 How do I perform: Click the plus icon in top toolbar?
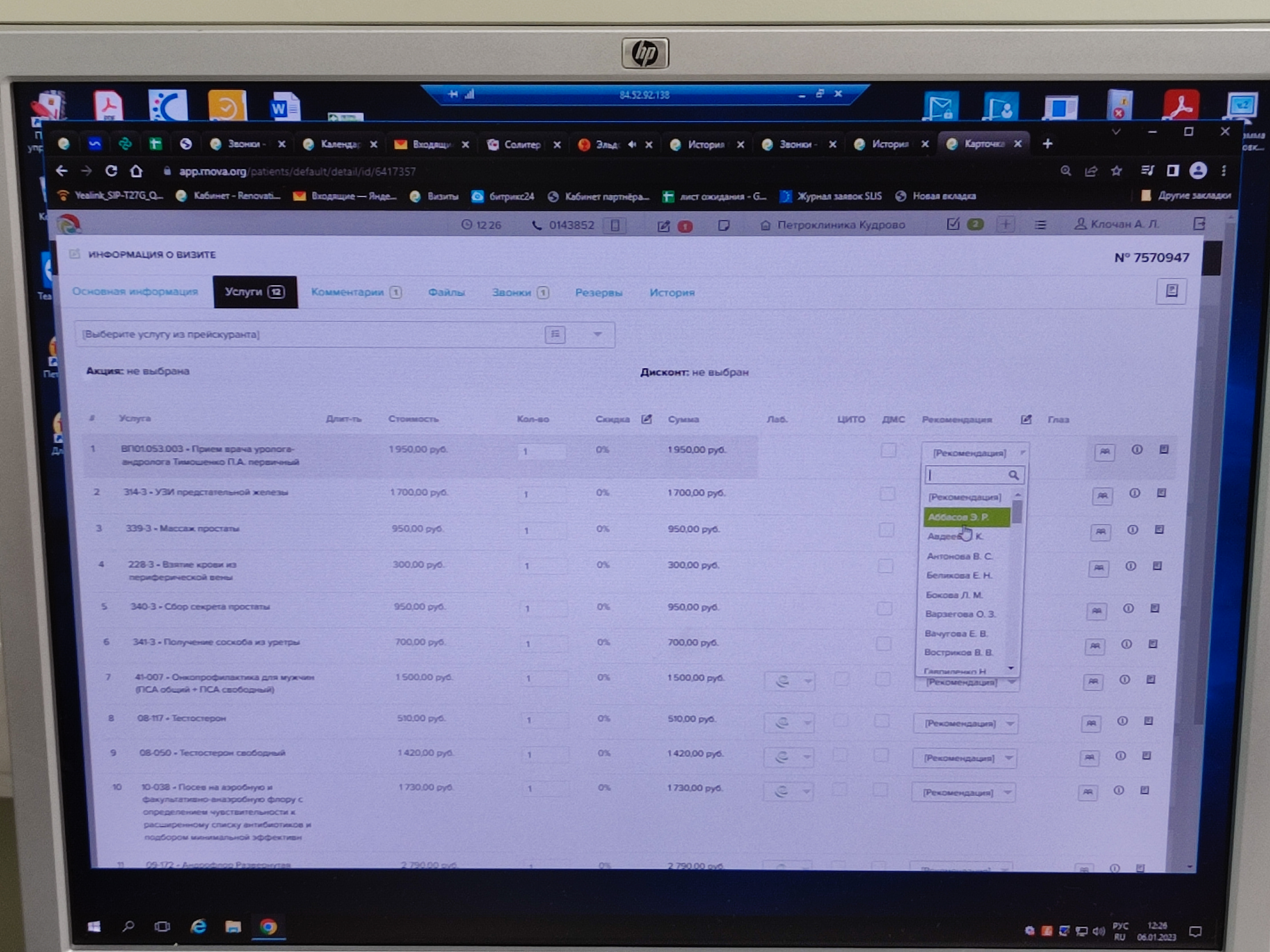coord(1005,224)
